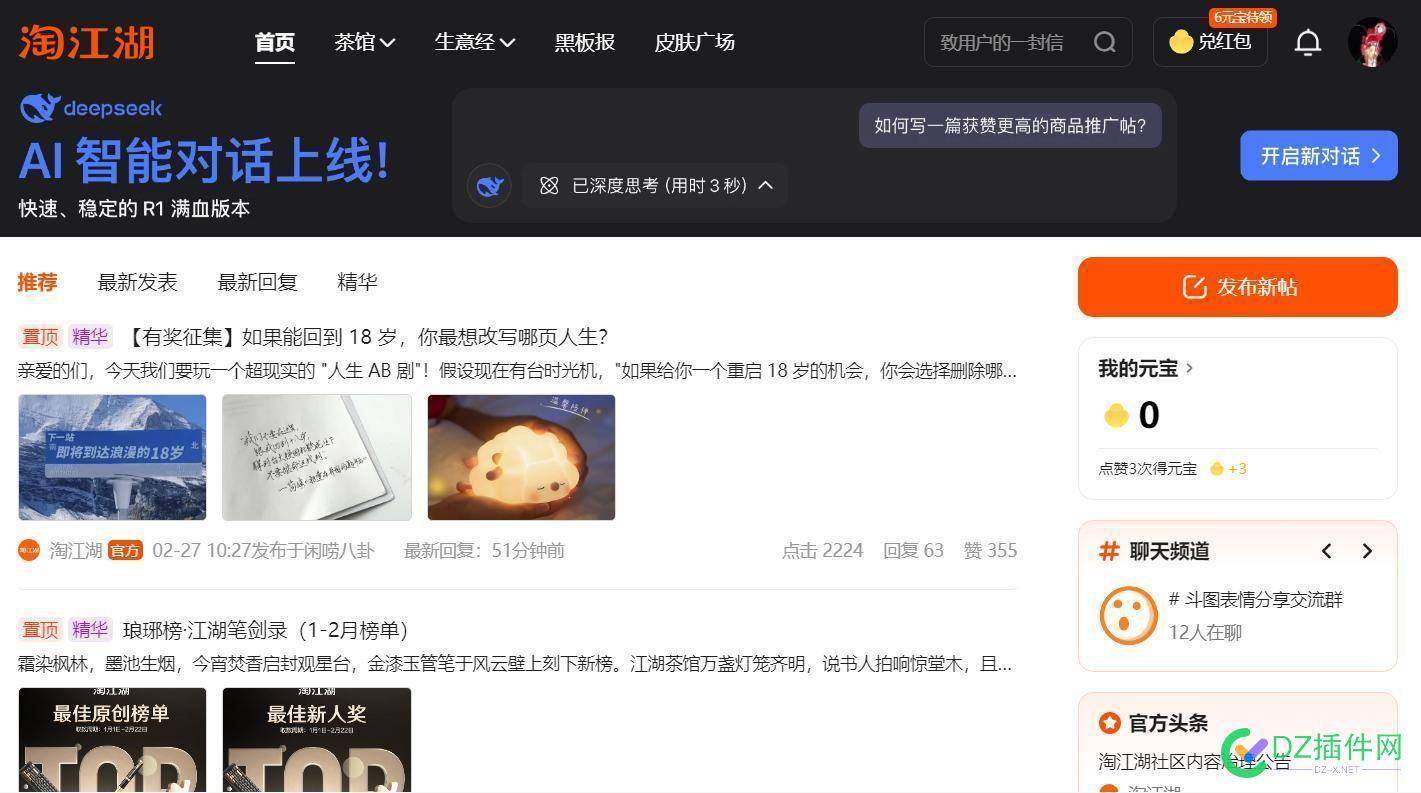
Task: Collapse the 已深度思考 thinking section
Action: point(766,186)
